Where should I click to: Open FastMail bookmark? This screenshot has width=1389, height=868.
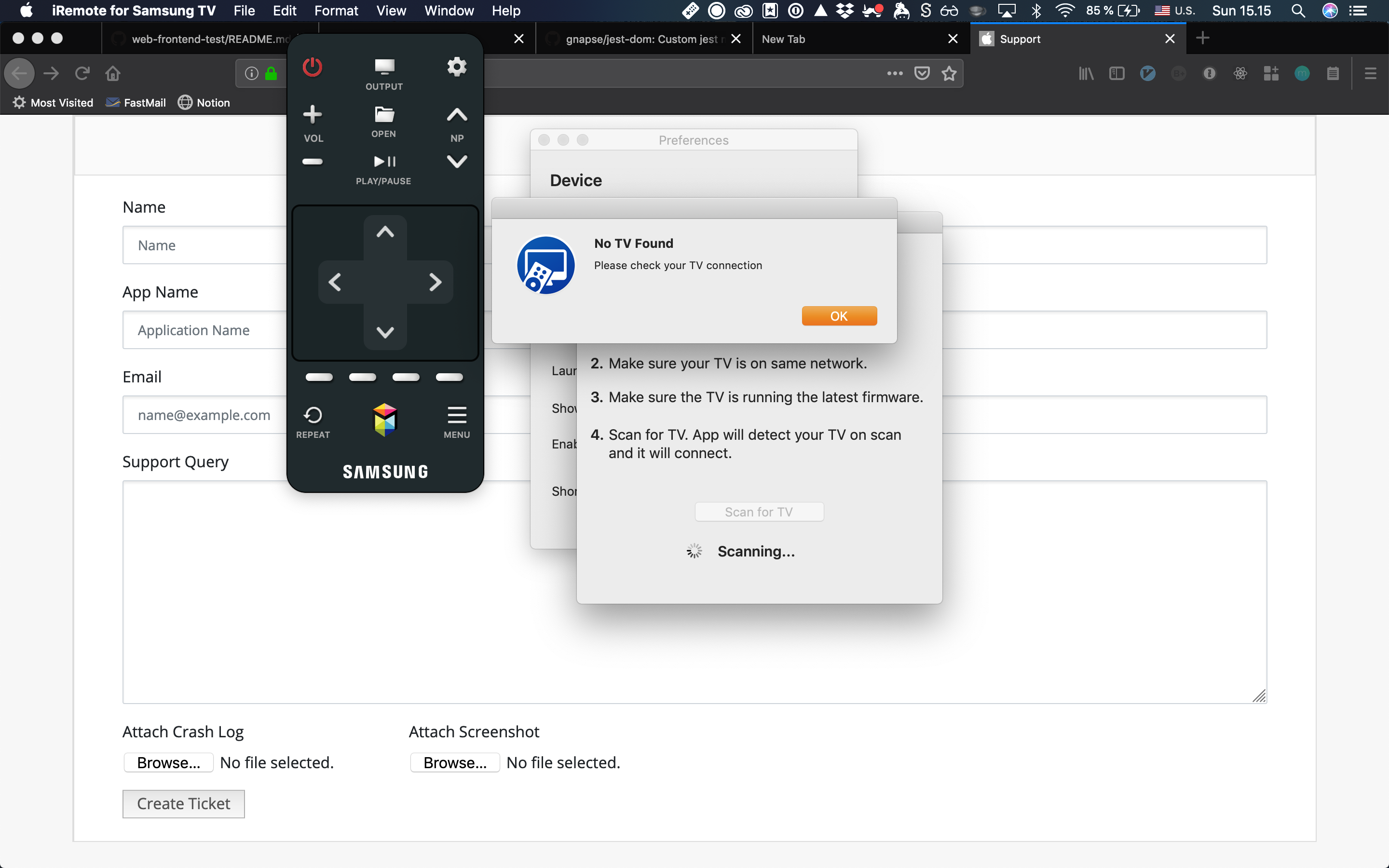tap(136, 103)
